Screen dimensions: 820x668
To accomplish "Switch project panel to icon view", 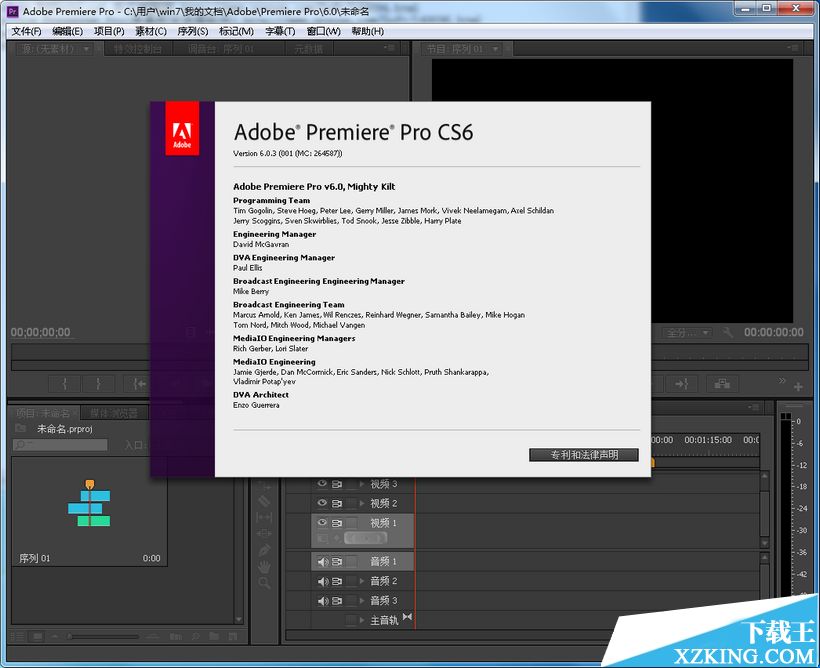I will [x=38, y=636].
